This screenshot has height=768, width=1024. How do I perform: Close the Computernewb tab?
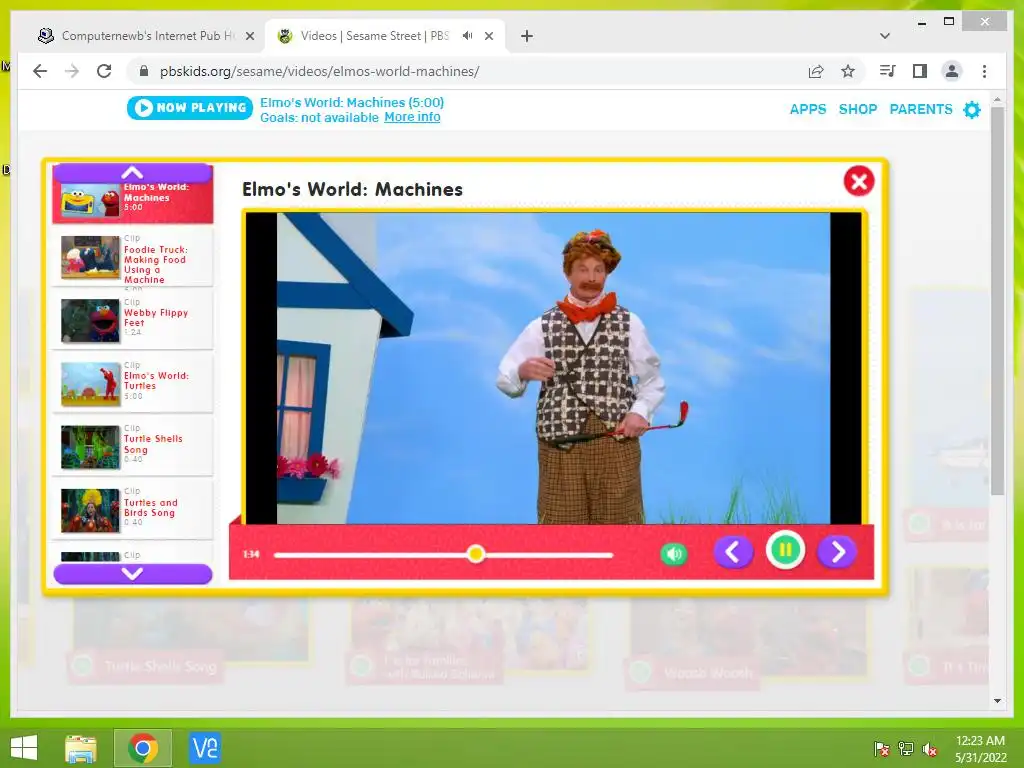(x=249, y=36)
